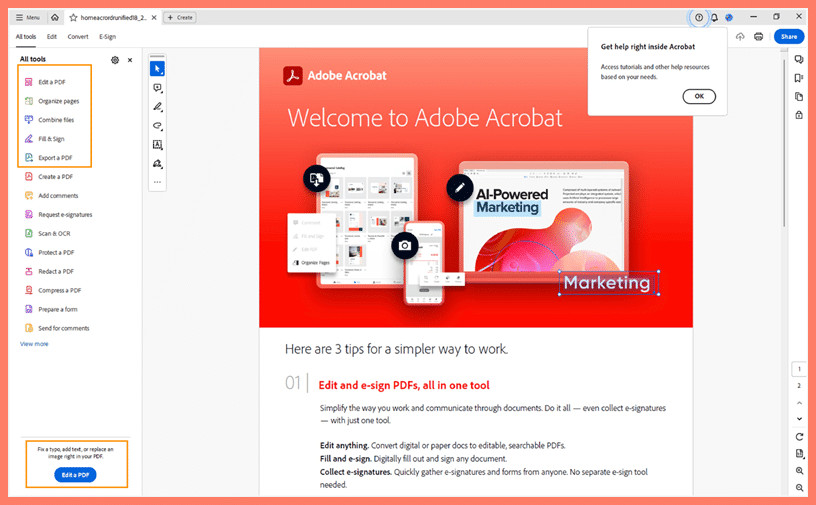
Task: Open the Convert tab
Action: click(x=78, y=36)
